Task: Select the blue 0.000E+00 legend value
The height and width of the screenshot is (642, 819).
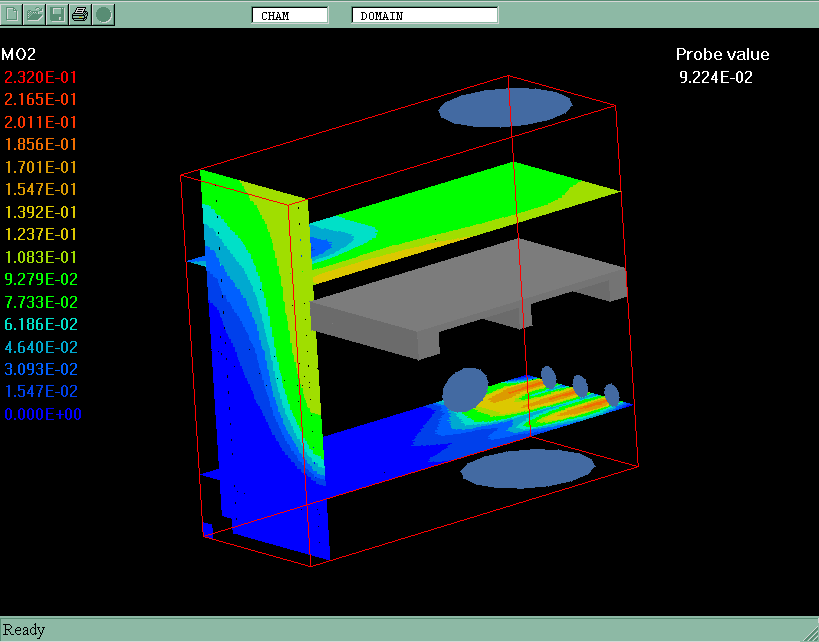Action: [x=41, y=414]
